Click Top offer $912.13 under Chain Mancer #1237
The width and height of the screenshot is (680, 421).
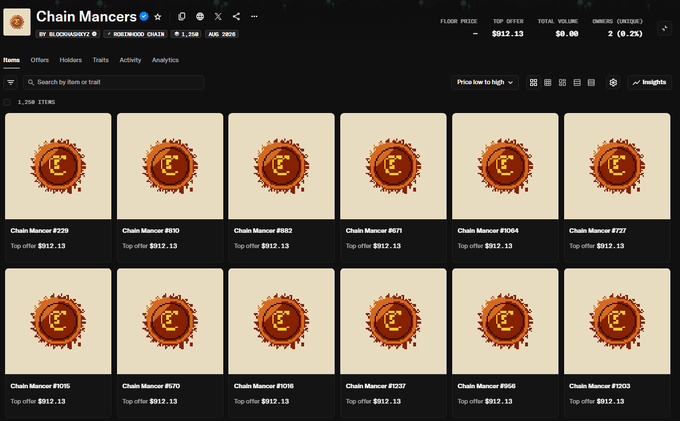coord(373,401)
